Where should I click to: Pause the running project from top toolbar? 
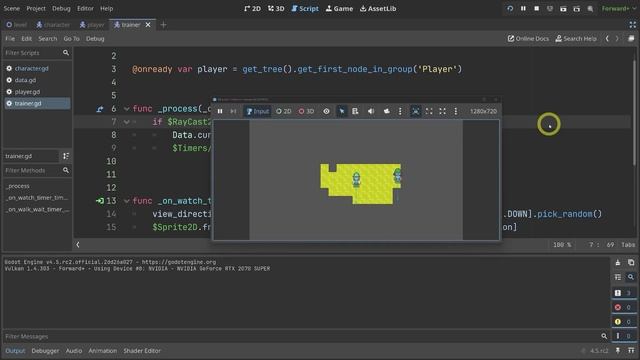click(523, 9)
